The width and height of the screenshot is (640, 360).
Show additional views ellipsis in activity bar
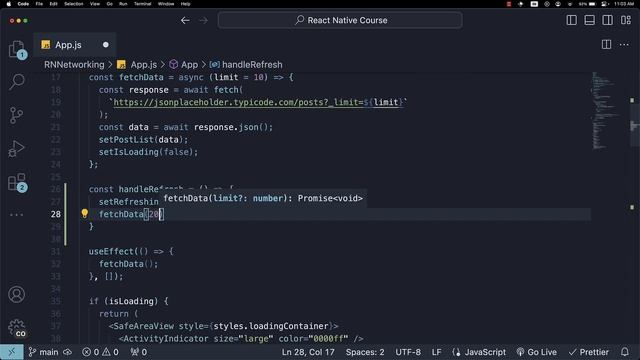17,215
